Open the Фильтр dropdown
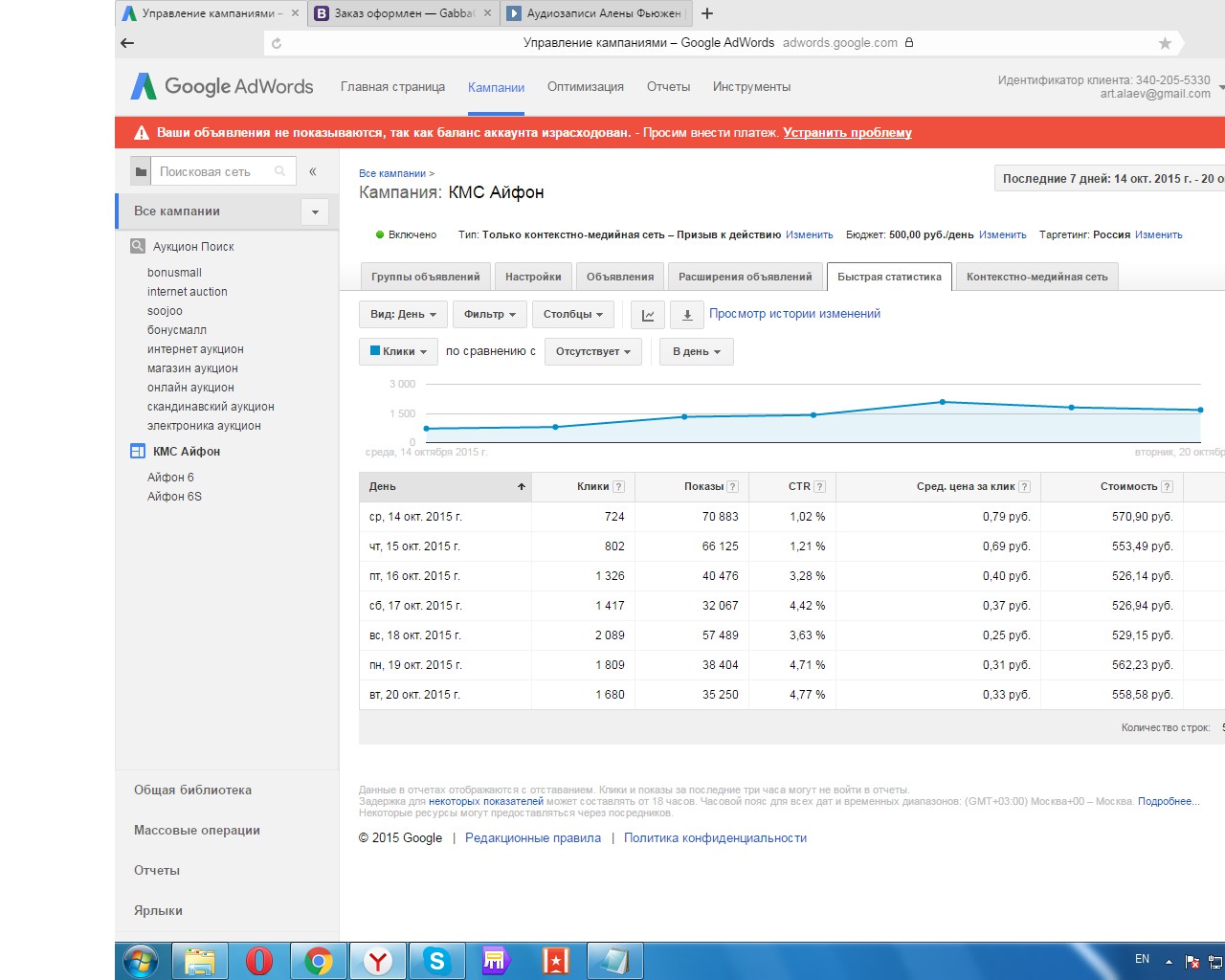 tap(489, 314)
